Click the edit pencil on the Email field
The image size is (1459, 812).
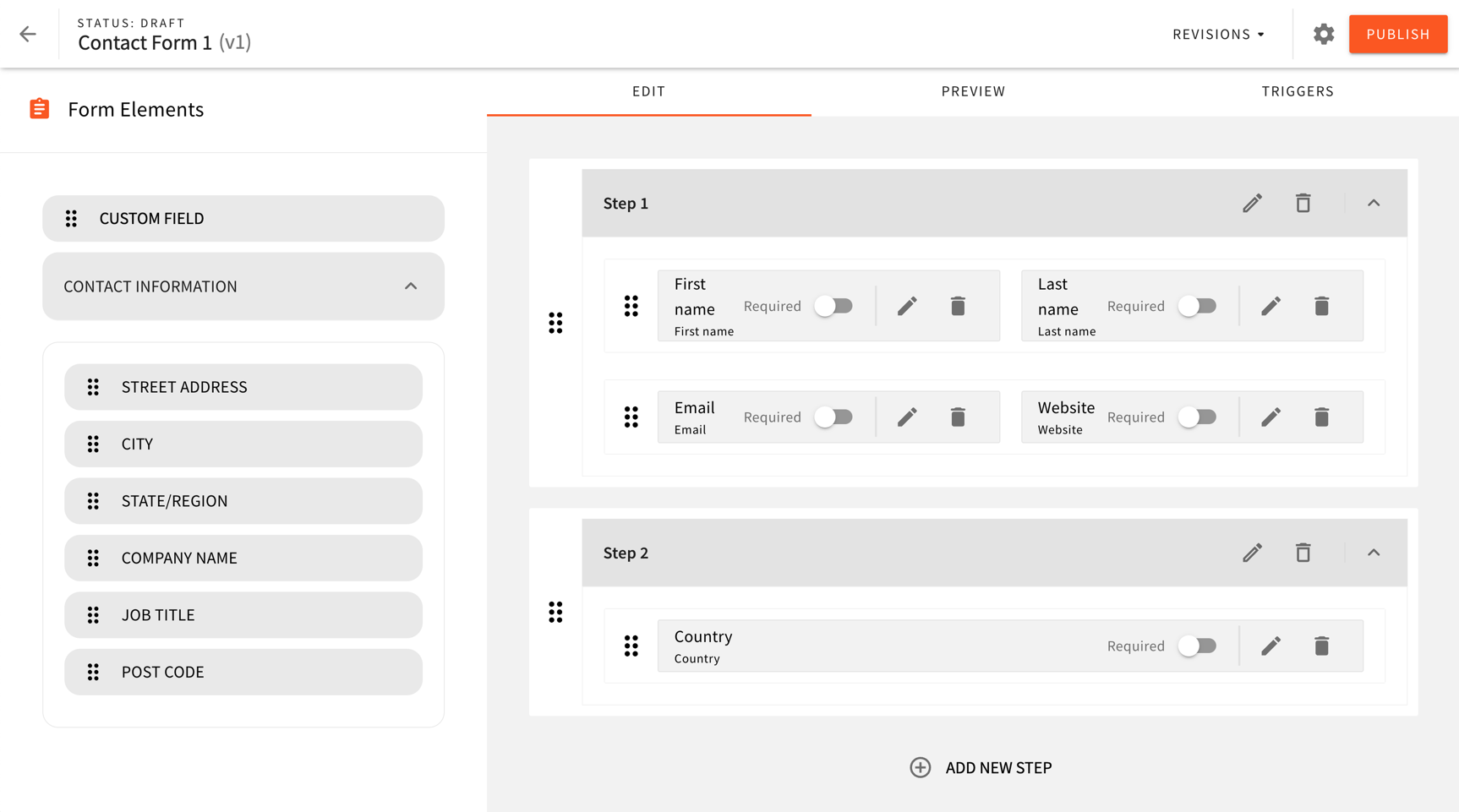coord(906,417)
